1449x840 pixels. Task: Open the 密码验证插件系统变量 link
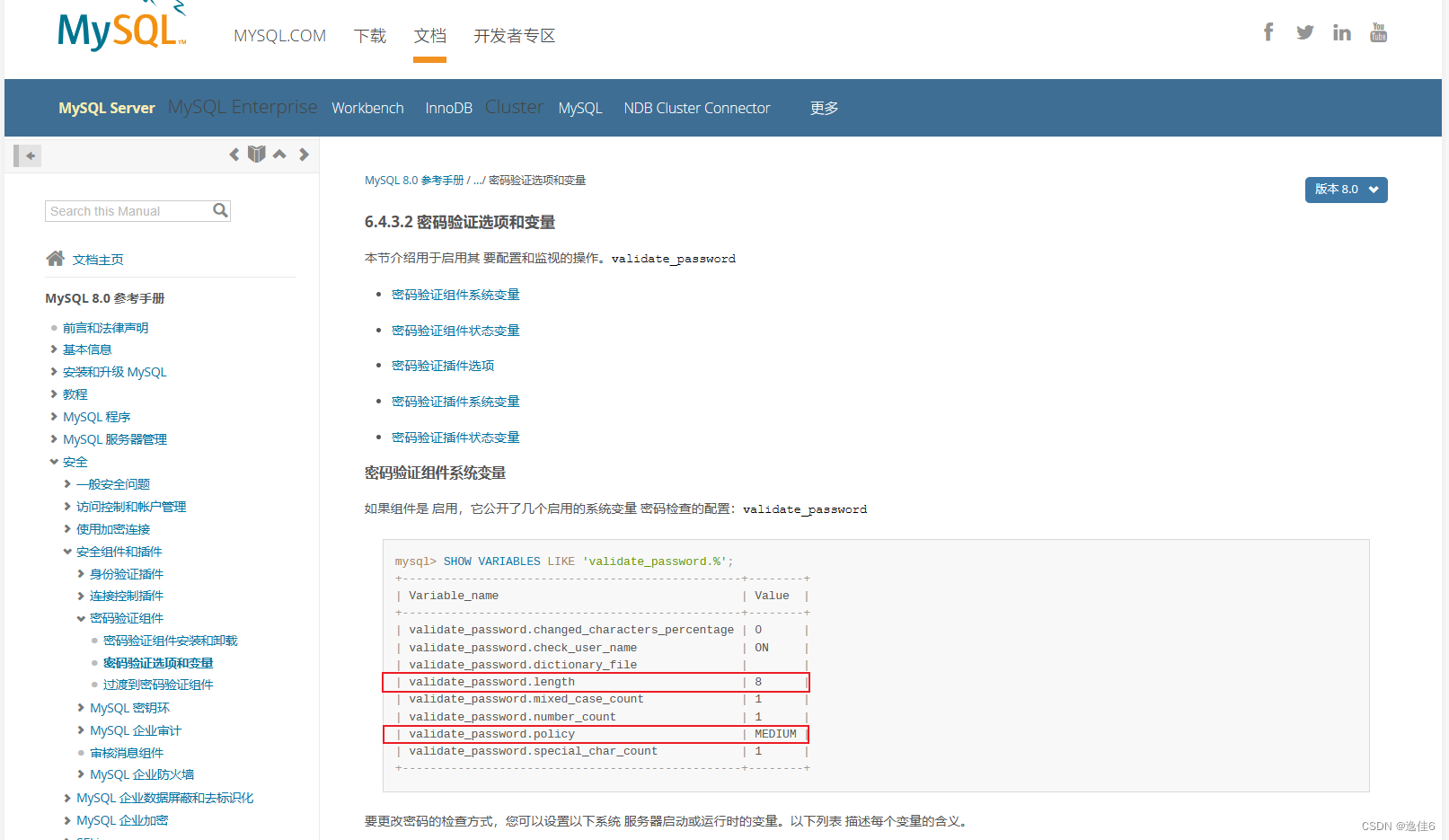tap(455, 402)
